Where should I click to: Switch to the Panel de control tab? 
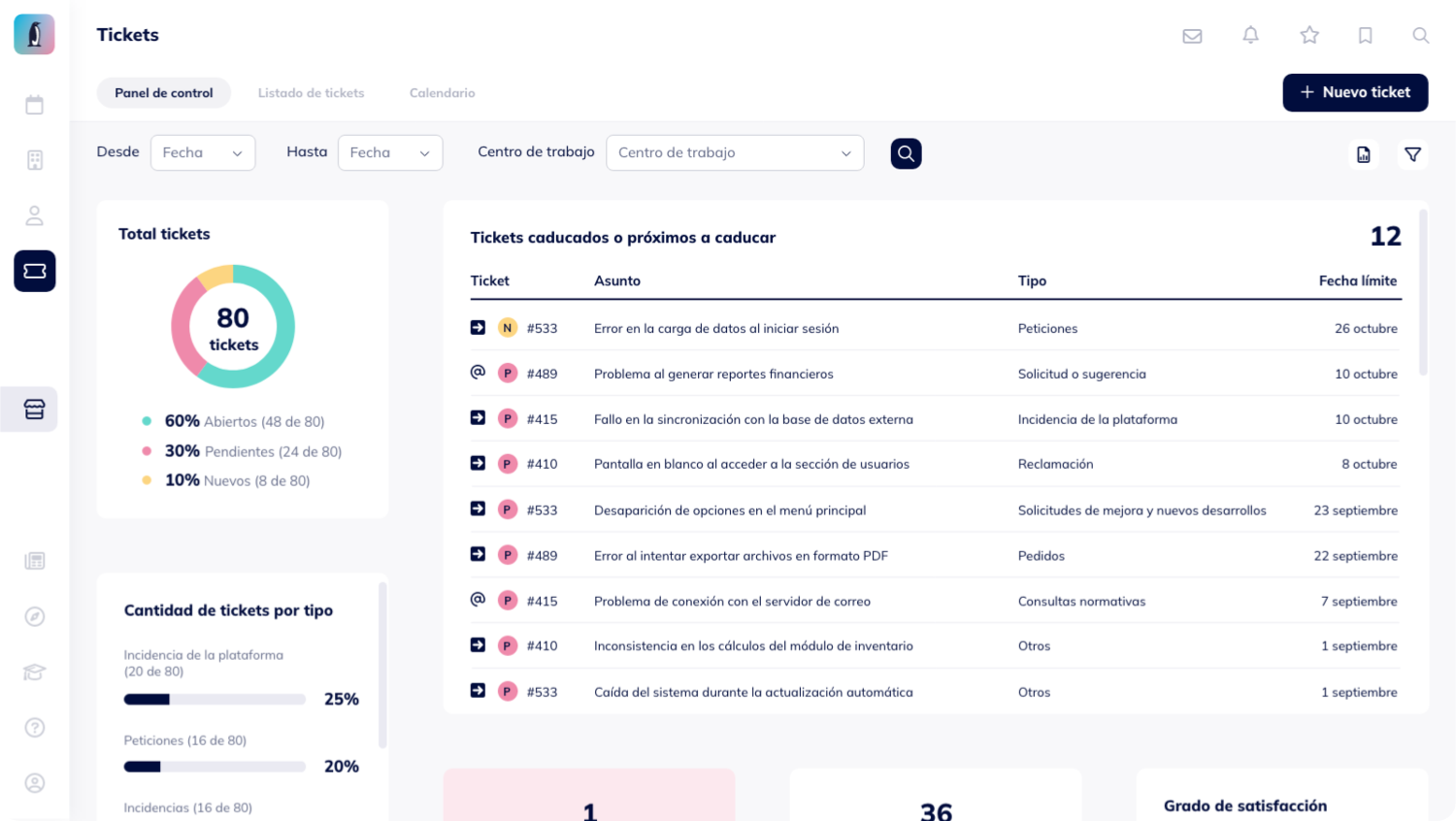(164, 93)
